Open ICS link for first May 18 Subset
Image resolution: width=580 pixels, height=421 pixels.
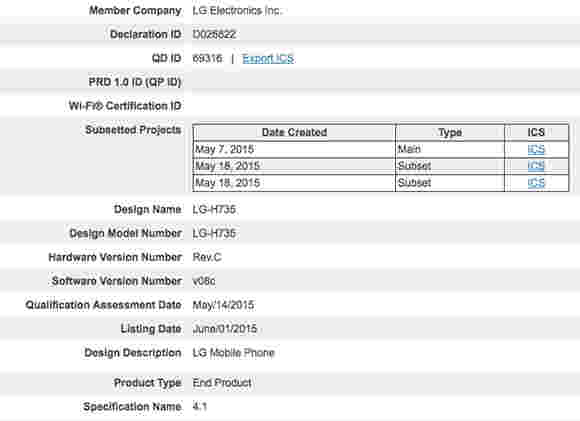click(536, 166)
